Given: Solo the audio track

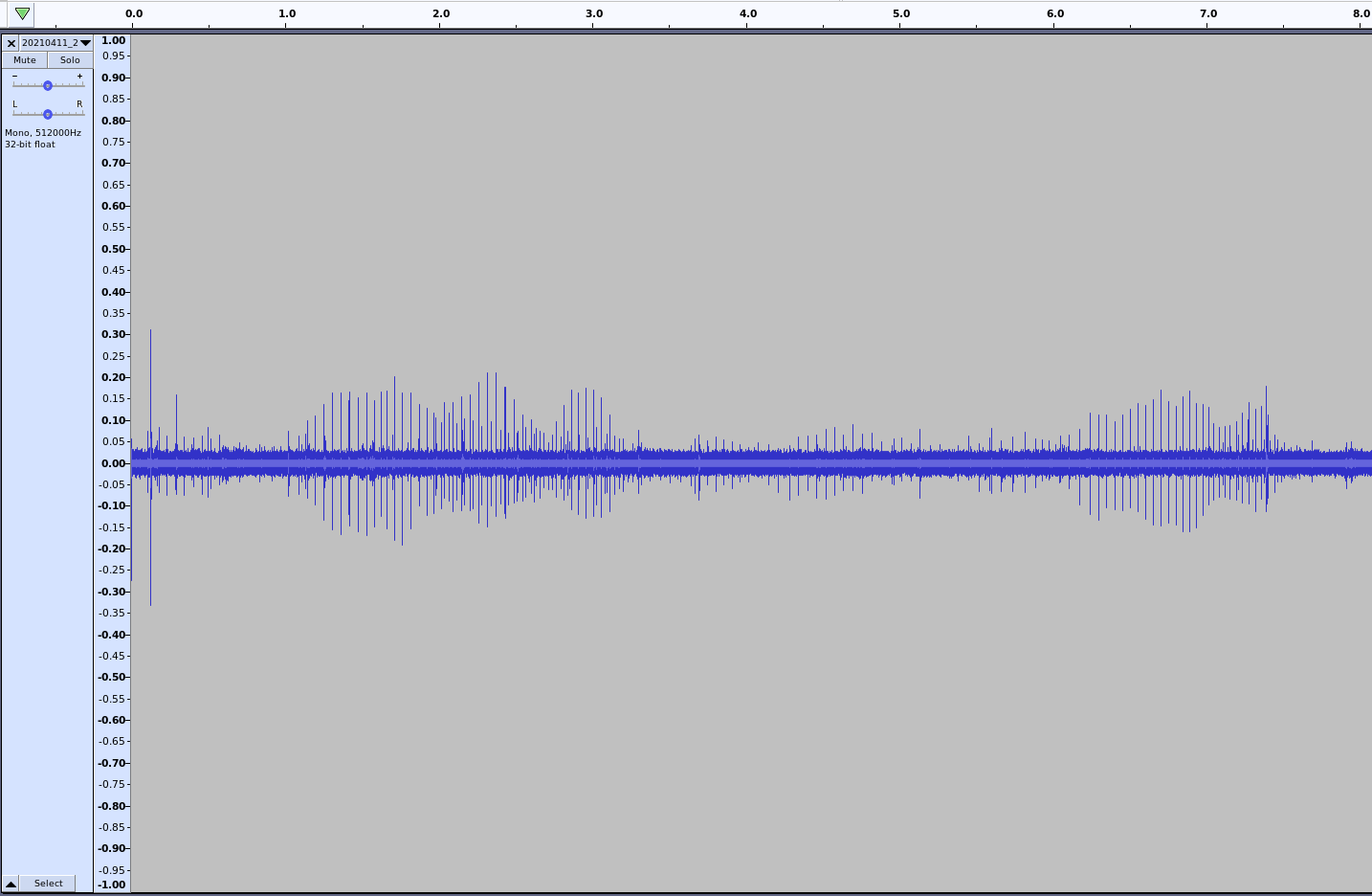Looking at the screenshot, I should click(70, 59).
